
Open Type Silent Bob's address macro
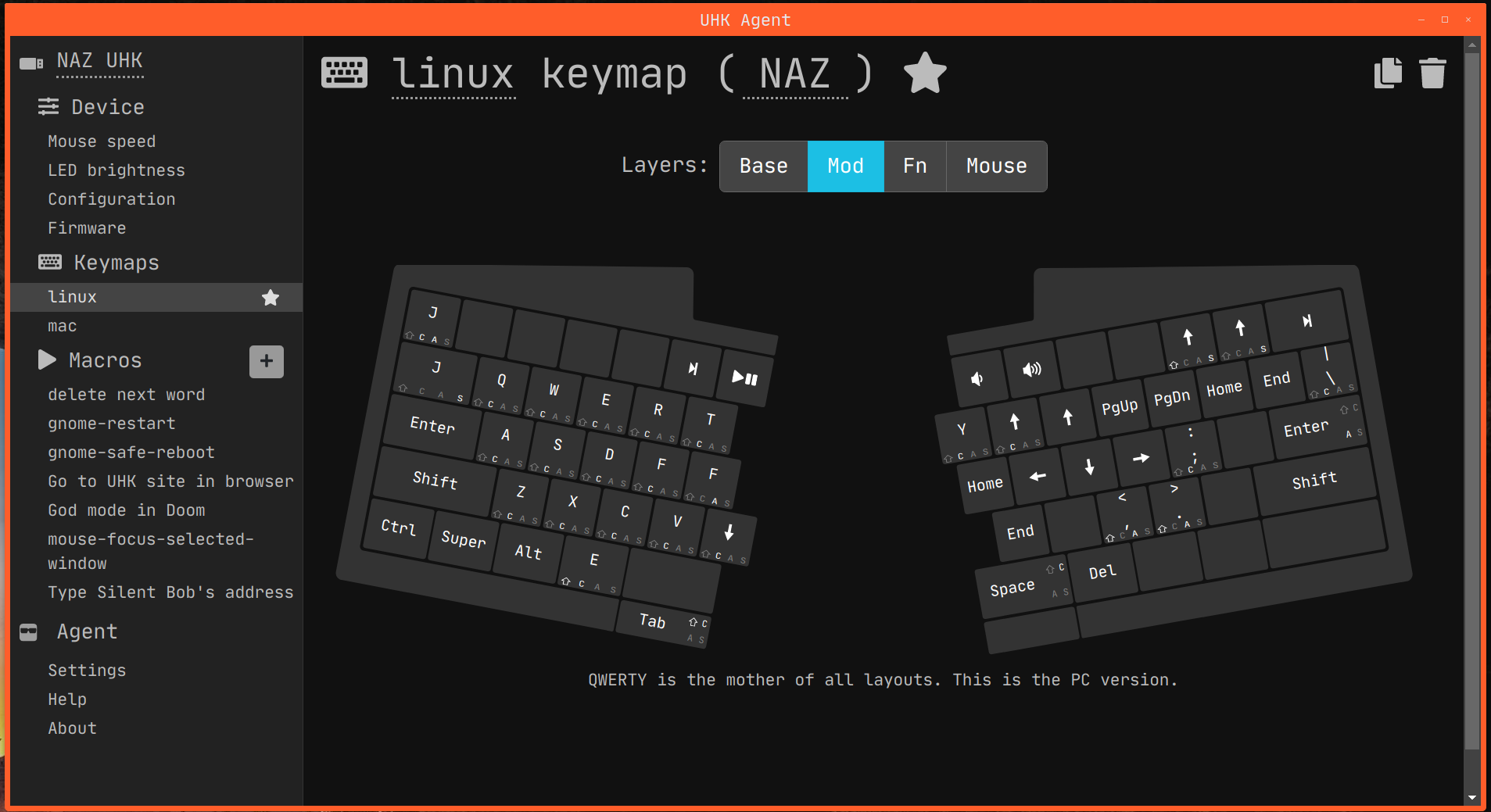pos(170,592)
